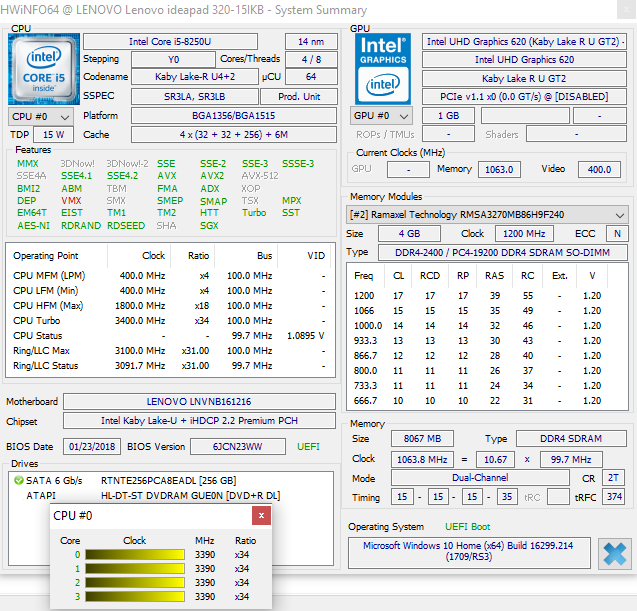Screen dimensions: 637x611
Task: Click the CPU Turbo operating point row
Action: (170, 321)
